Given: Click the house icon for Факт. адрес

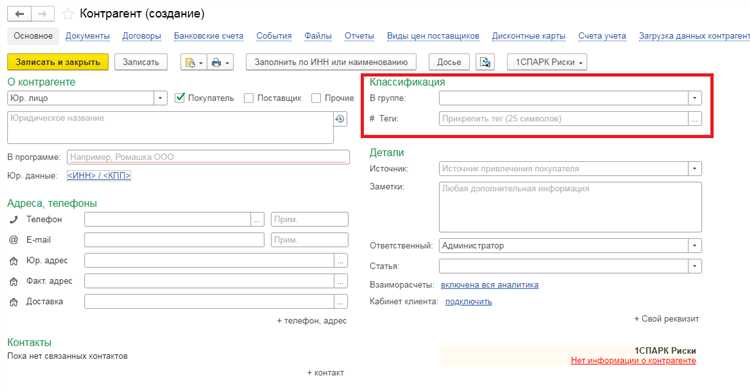Looking at the screenshot, I should point(13,281).
